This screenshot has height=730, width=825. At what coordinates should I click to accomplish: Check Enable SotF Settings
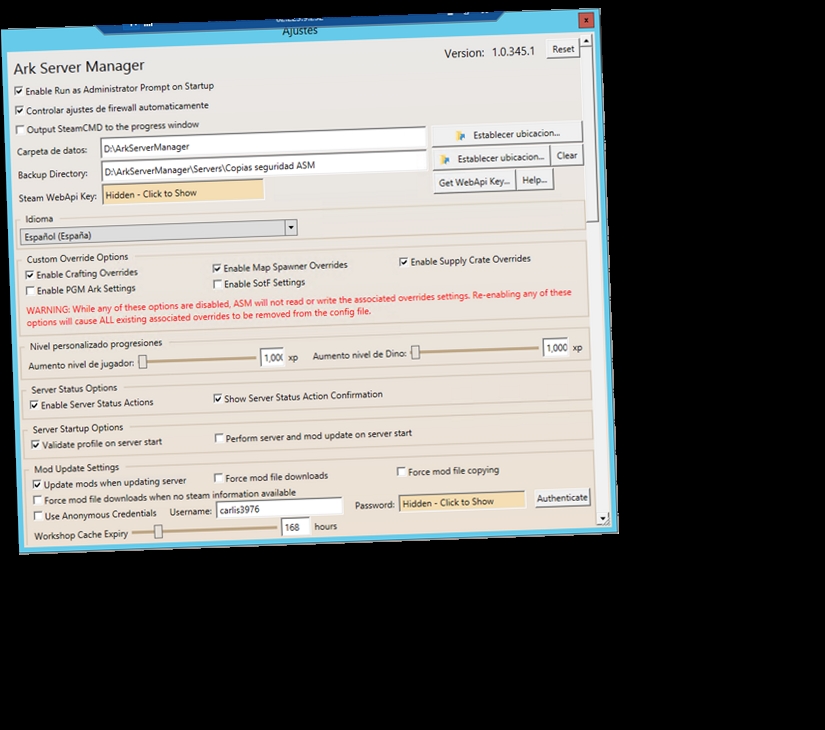(217, 284)
